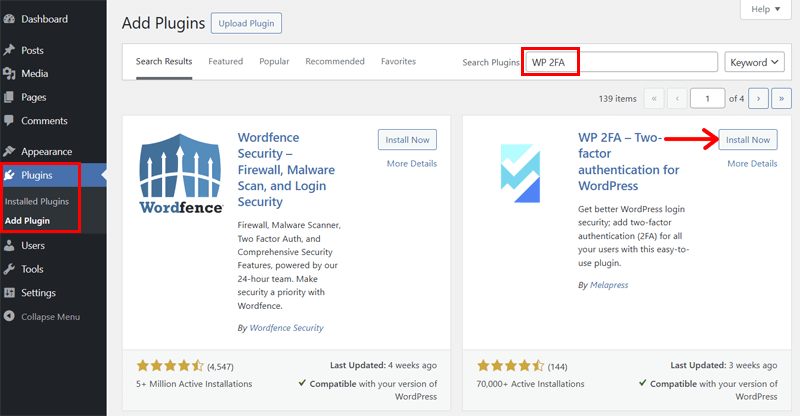Expand the Help dropdown tab
The width and height of the screenshot is (800, 416).
766,9
